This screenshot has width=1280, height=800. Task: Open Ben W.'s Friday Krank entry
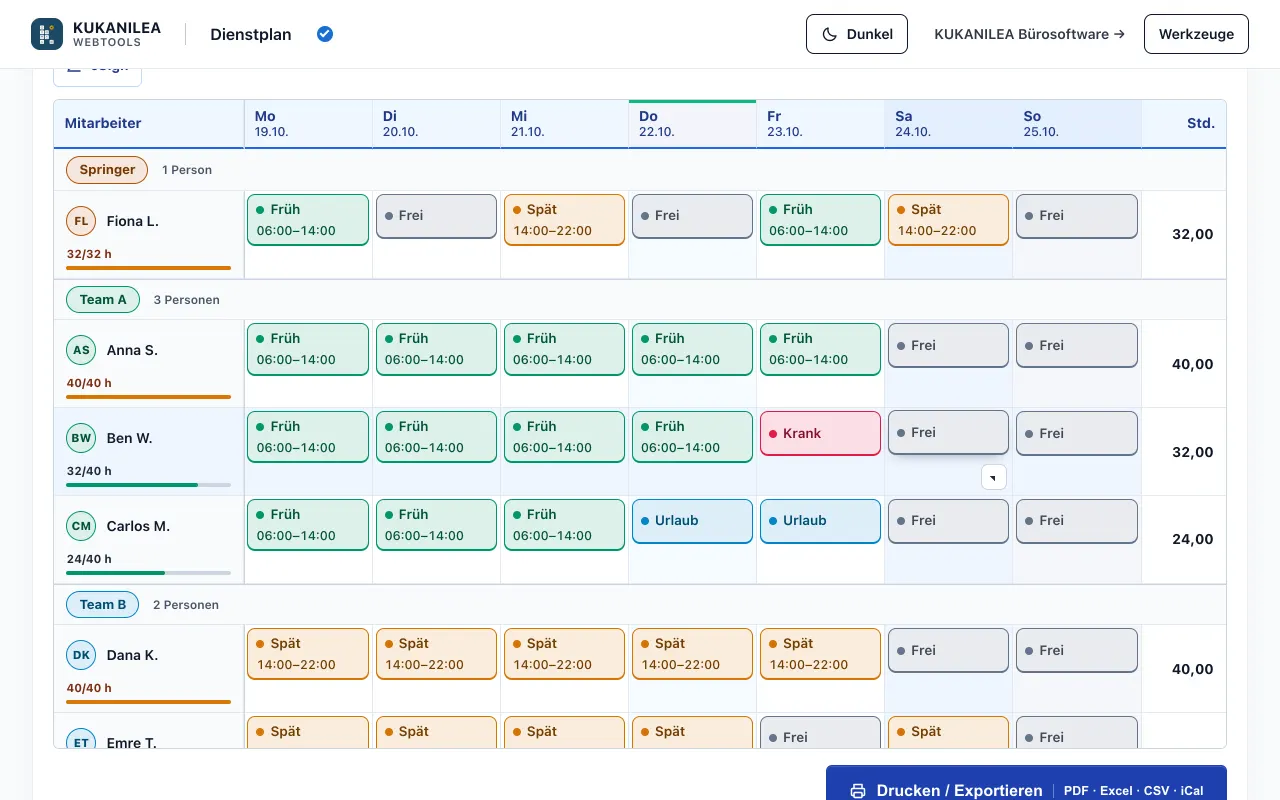point(820,433)
